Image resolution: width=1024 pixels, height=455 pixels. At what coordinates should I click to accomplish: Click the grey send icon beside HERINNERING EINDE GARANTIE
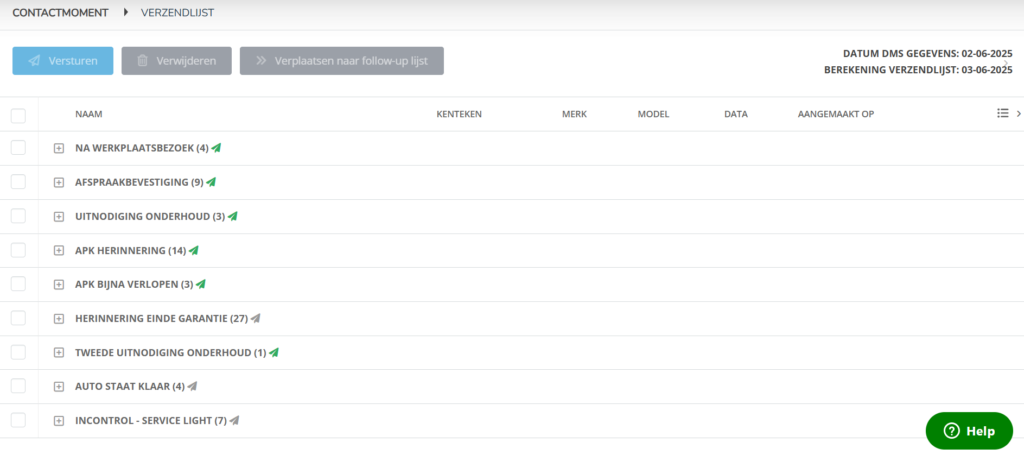256,319
